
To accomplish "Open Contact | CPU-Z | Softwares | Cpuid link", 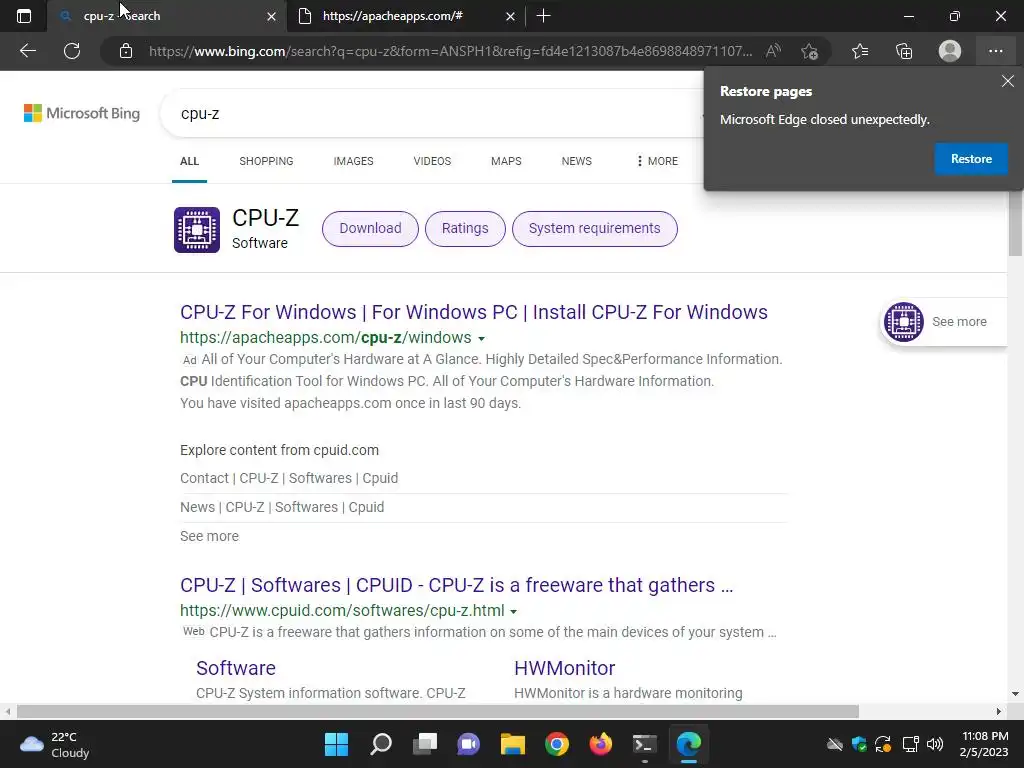I will pos(289,478).
